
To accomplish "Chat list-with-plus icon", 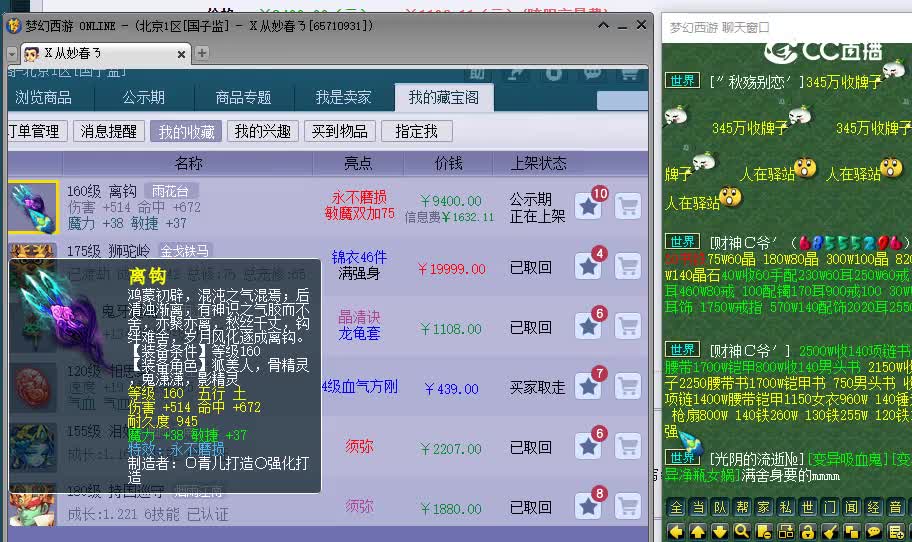I will (897, 531).
